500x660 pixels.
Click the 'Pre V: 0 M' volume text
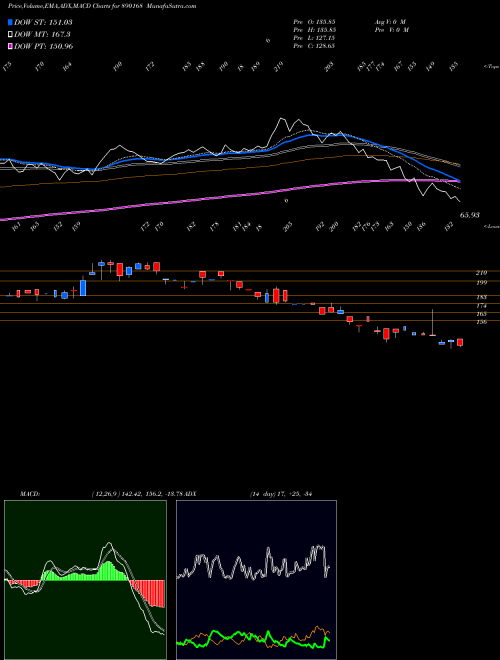coord(392,30)
